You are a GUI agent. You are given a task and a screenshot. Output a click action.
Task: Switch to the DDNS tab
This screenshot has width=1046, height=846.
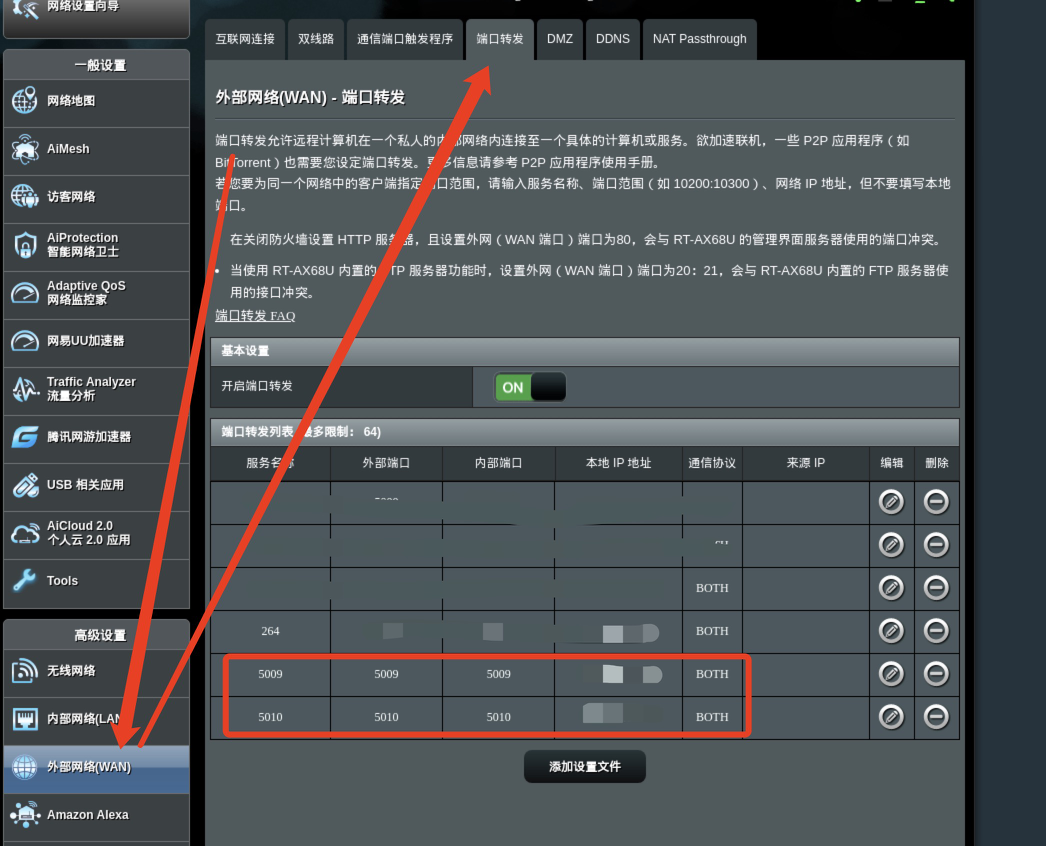[613, 39]
